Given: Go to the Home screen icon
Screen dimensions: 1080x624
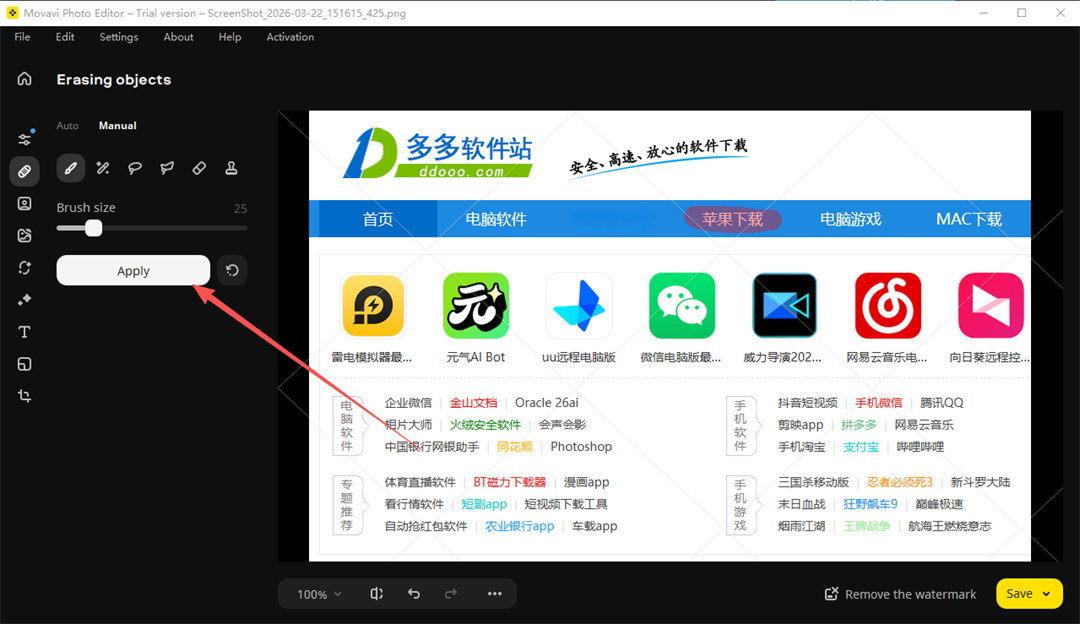Looking at the screenshot, I should coord(24,79).
